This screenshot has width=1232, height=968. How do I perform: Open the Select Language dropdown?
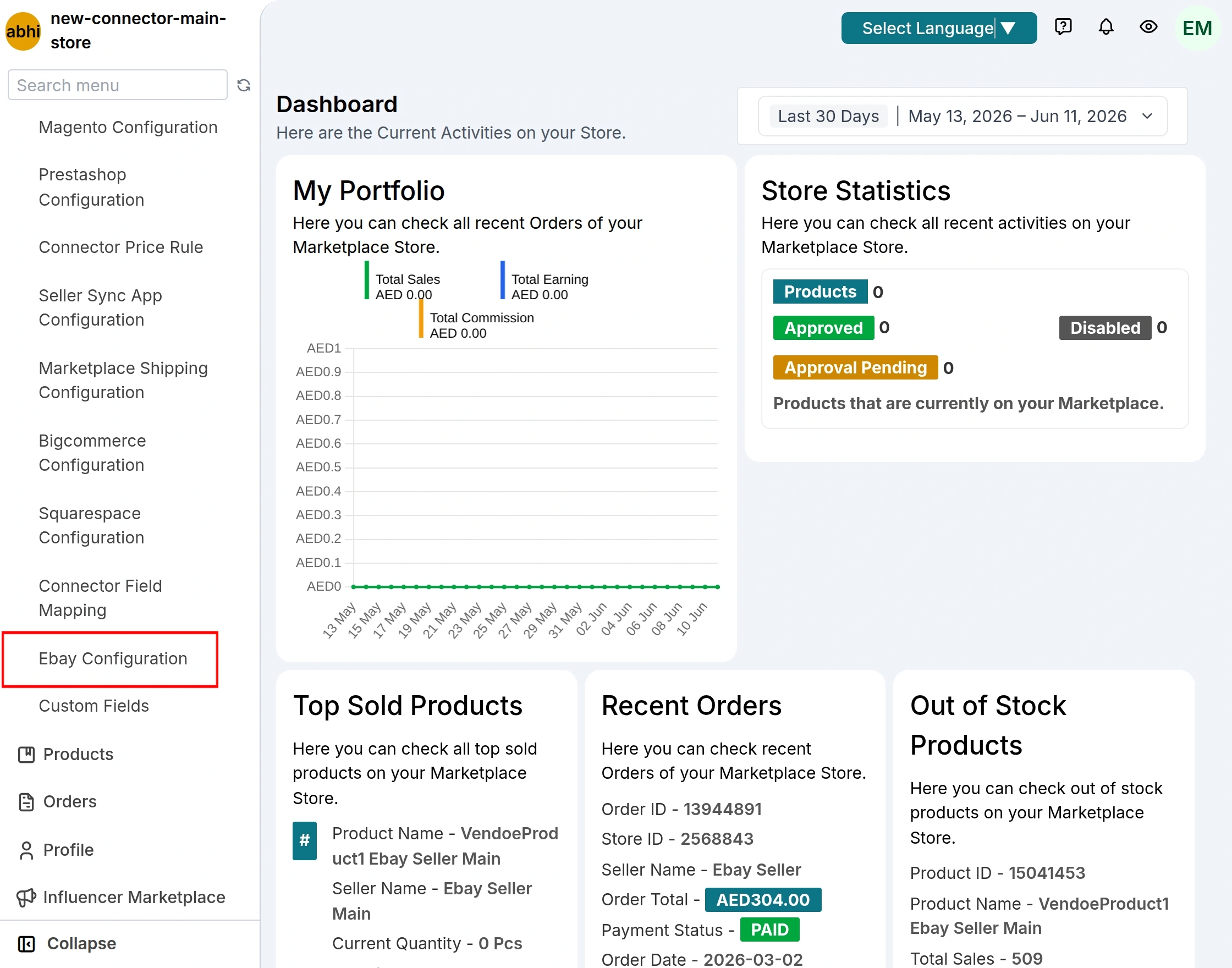(938, 28)
